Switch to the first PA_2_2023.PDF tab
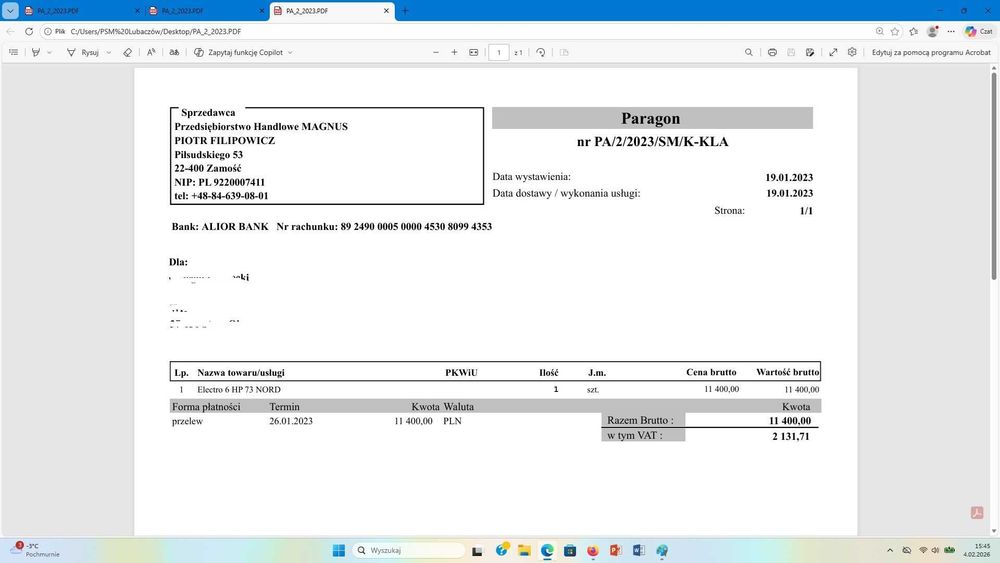 pyautogui.click(x=80, y=11)
